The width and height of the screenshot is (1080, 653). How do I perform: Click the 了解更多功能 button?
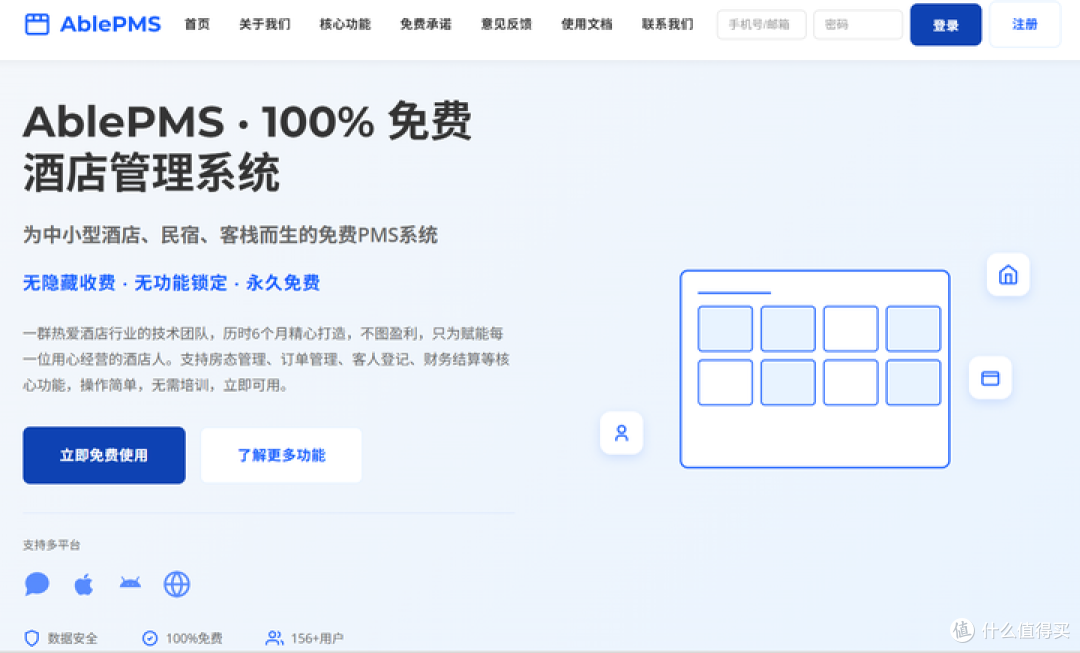pyautogui.click(x=281, y=455)
